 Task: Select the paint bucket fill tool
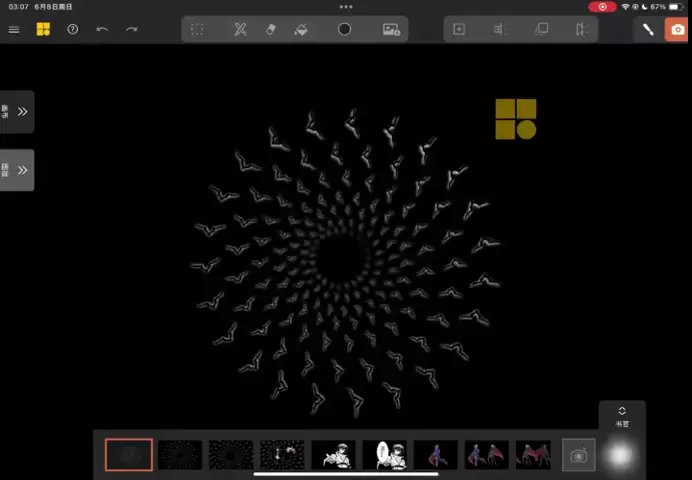[301, 30]
